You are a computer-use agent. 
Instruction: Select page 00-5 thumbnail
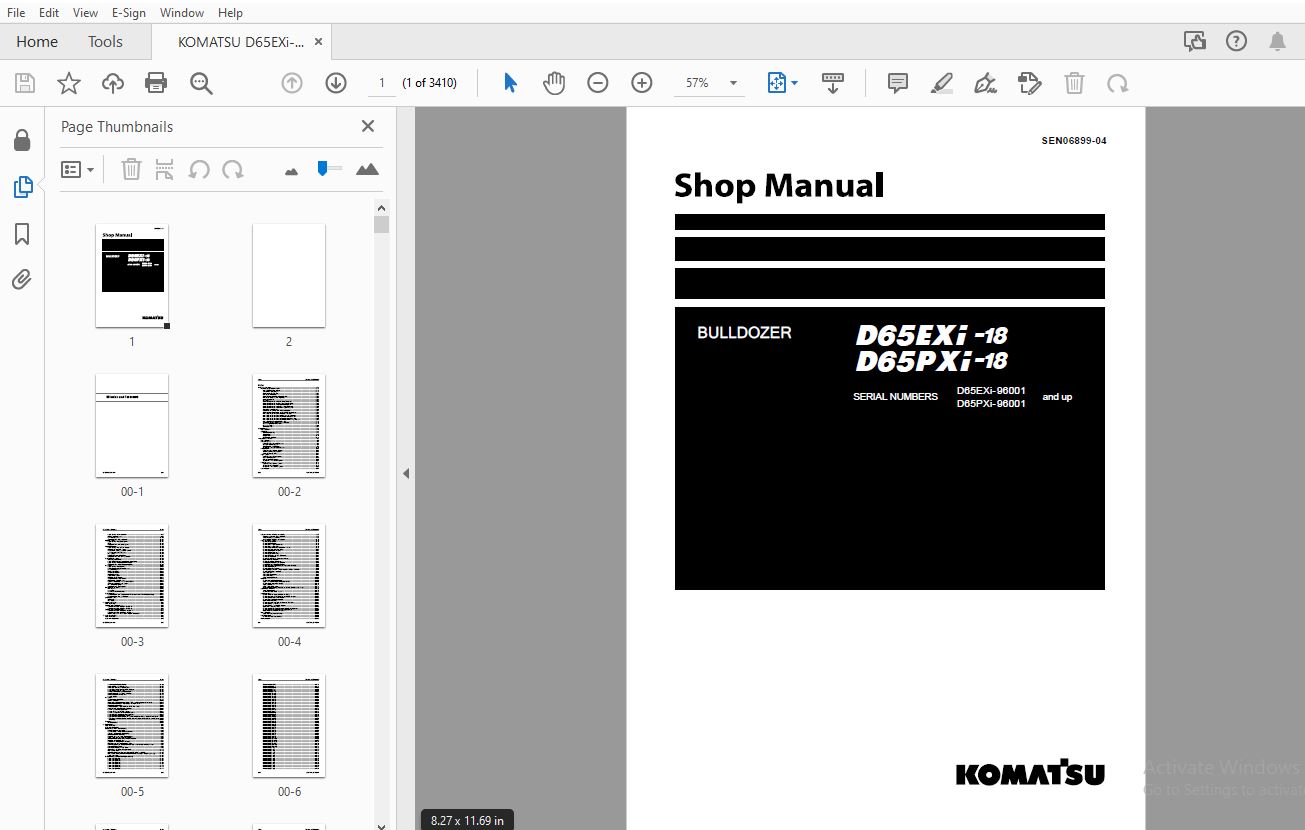point(132,726)
